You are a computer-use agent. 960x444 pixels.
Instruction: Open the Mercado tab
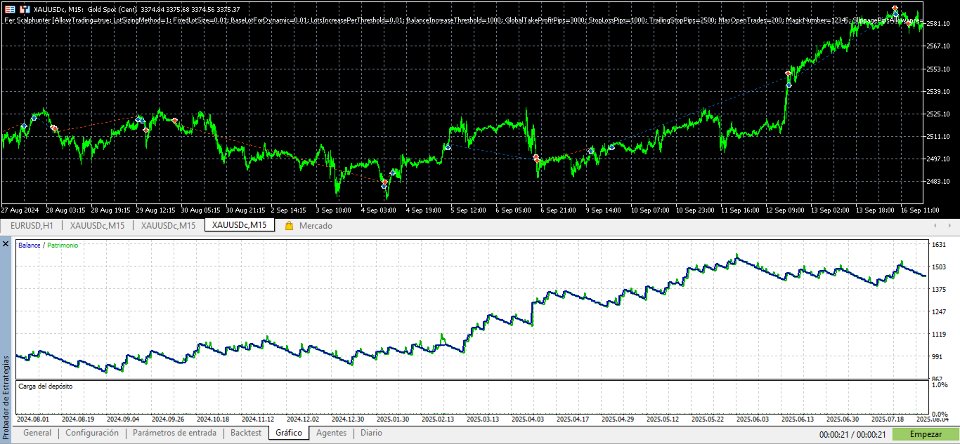coord(315,225)
